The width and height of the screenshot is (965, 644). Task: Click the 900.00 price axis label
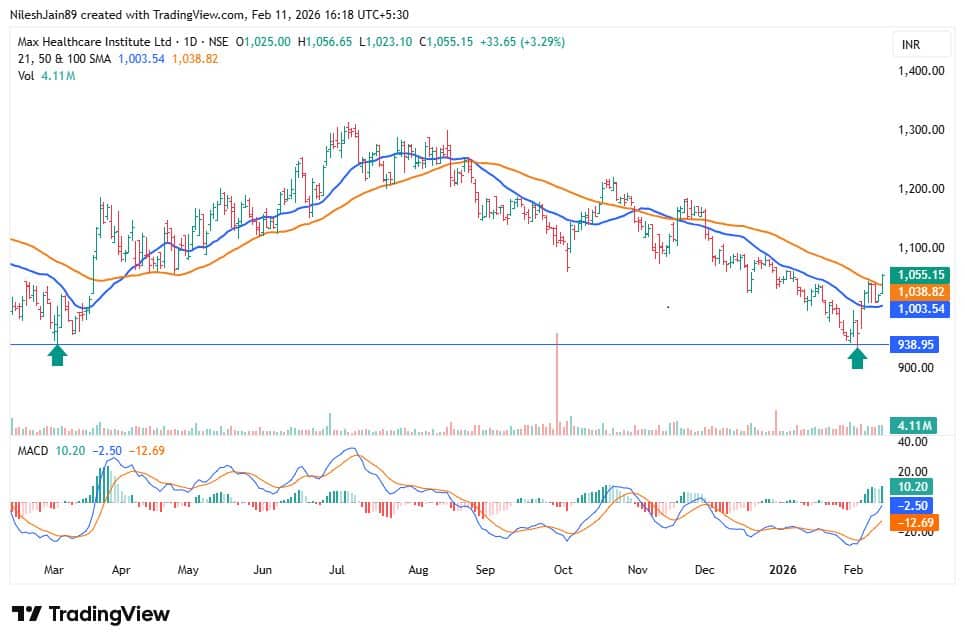(915, 368)
